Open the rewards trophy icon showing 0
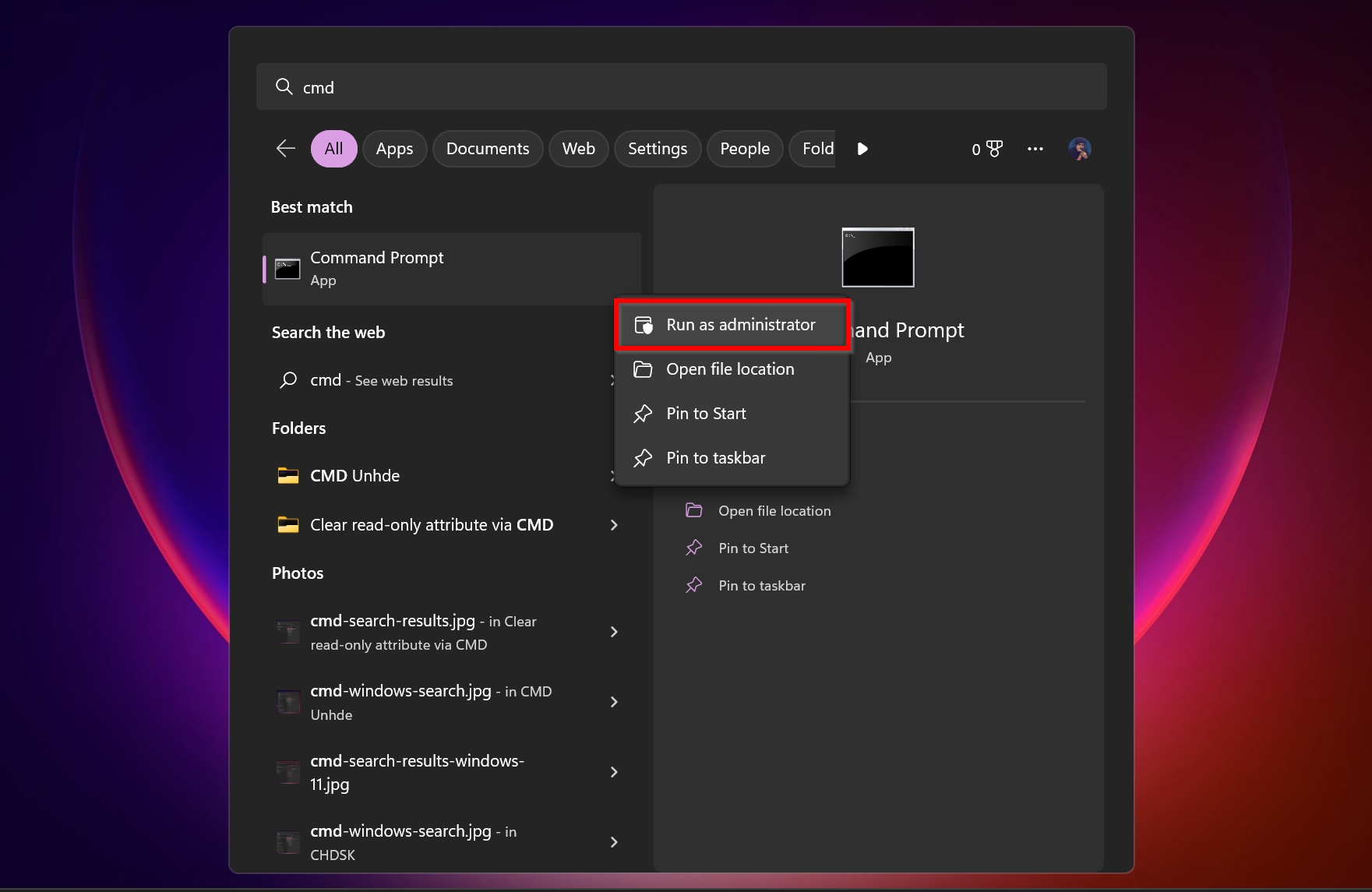This screenshot has height=892, width=1372. click(987, 148)
